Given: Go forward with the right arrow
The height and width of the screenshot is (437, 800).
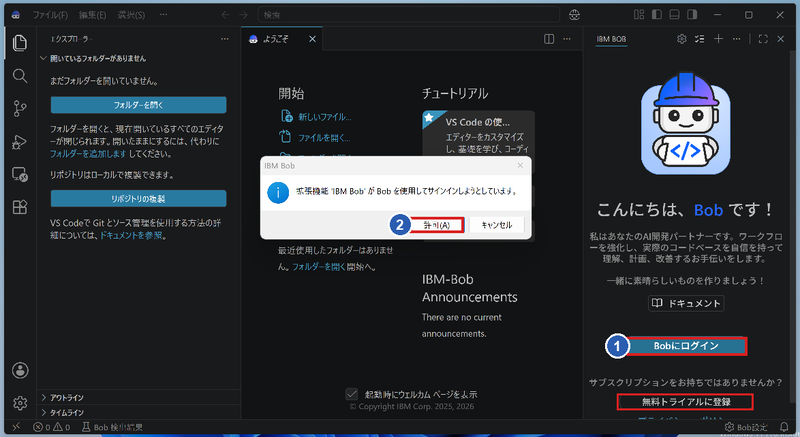Looking at the screenshot, I should click(243, 15).
